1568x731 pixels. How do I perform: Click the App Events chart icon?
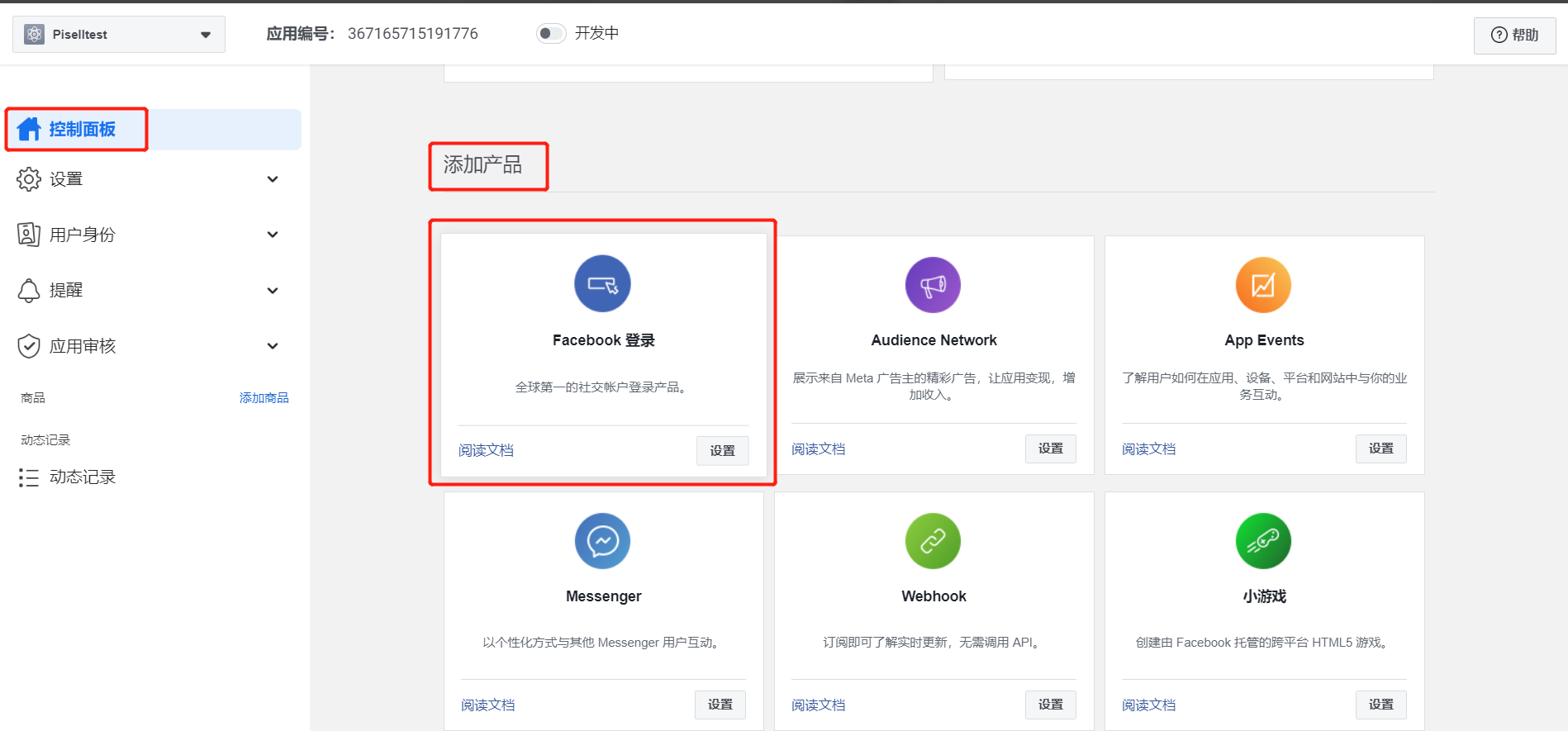coord(1263,285)
